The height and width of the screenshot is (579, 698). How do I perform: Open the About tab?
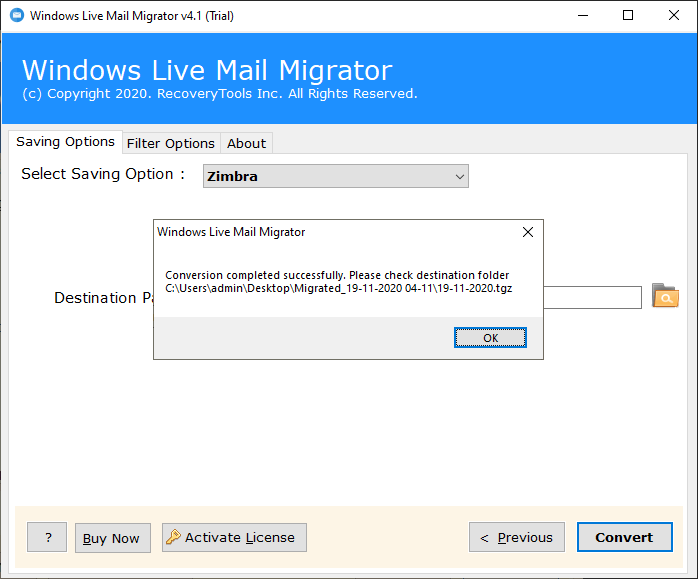coord(246,143)
